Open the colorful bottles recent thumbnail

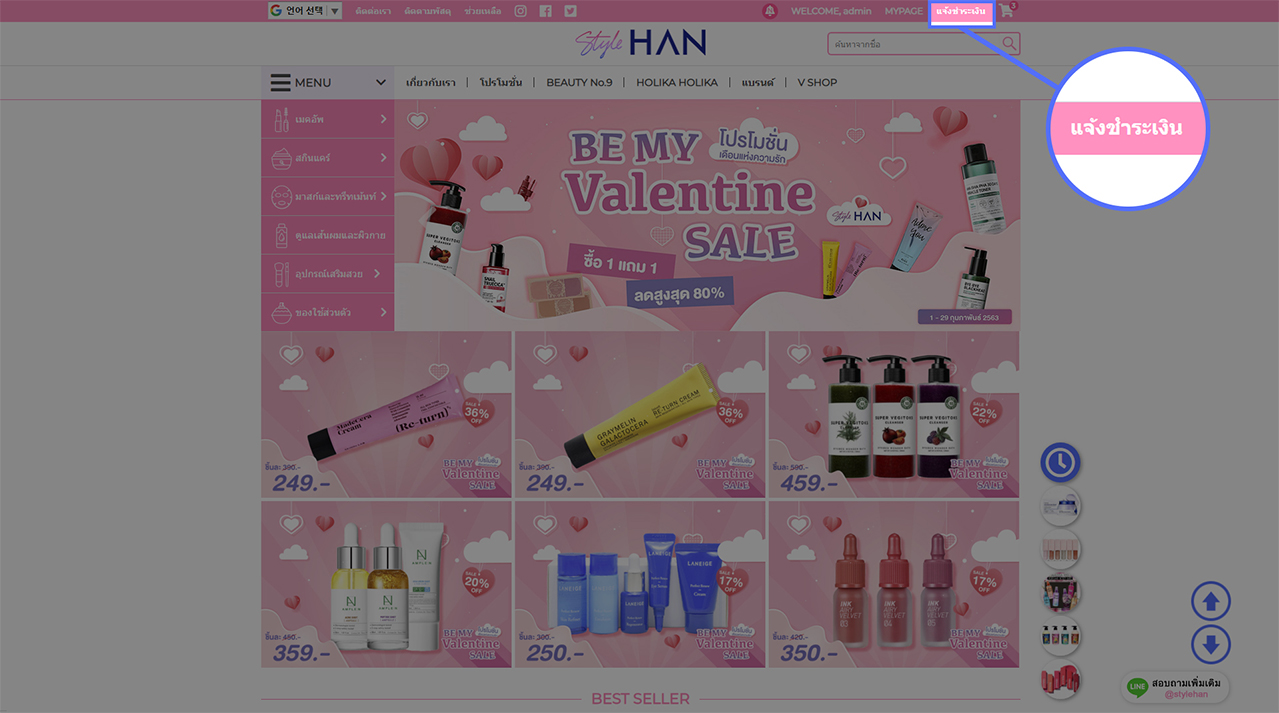click(x=1060, y=592)
